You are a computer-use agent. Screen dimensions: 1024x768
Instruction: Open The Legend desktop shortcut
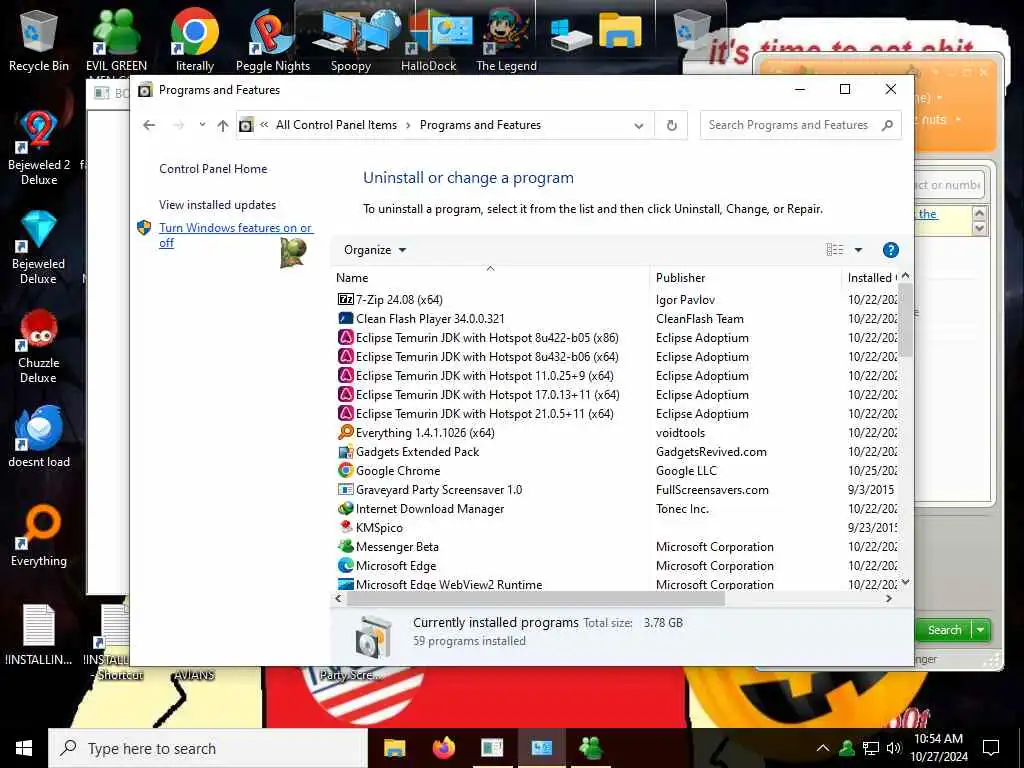click(x=506, y=39)
